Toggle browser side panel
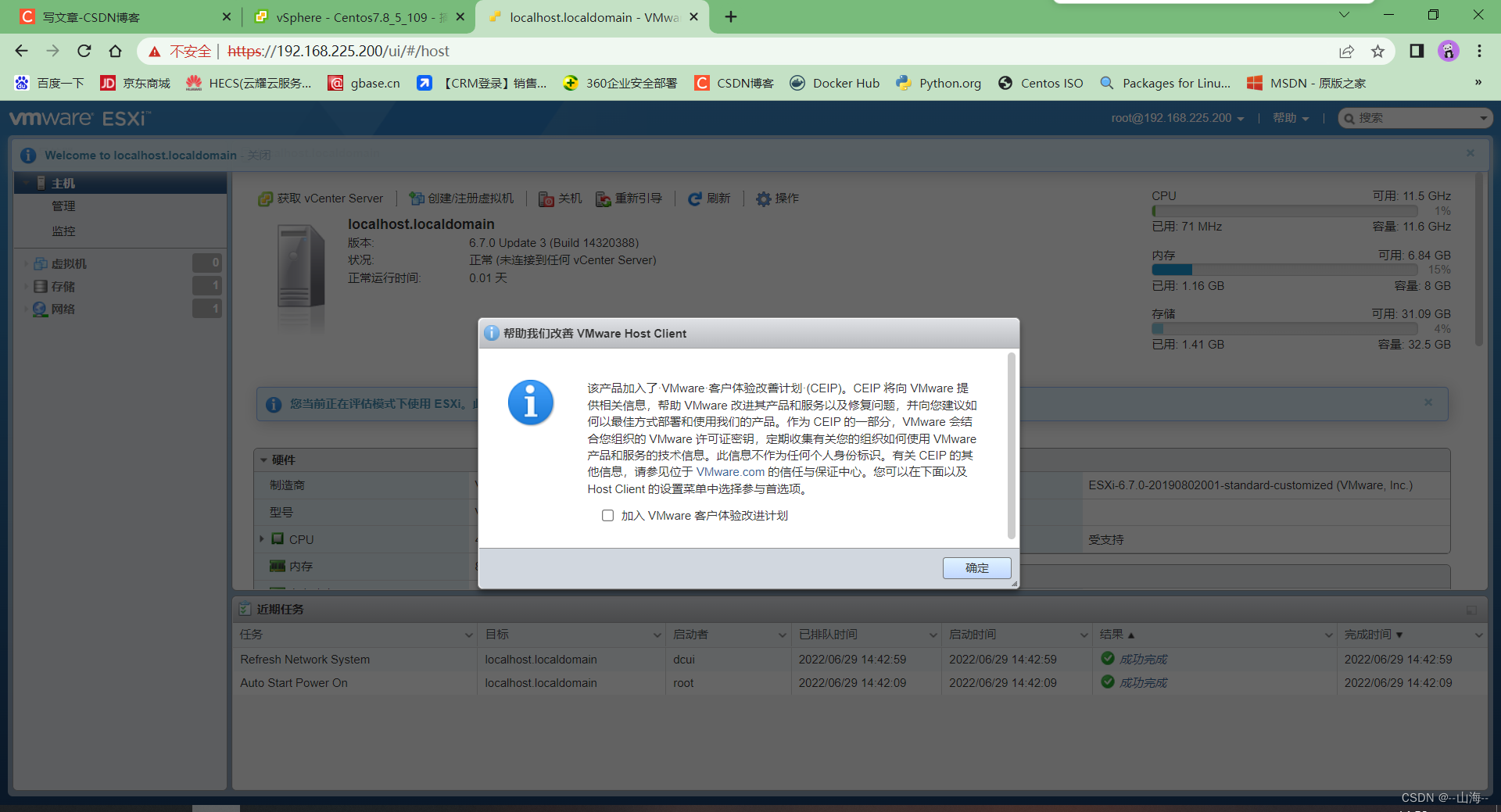 (x=1417, y=51)
